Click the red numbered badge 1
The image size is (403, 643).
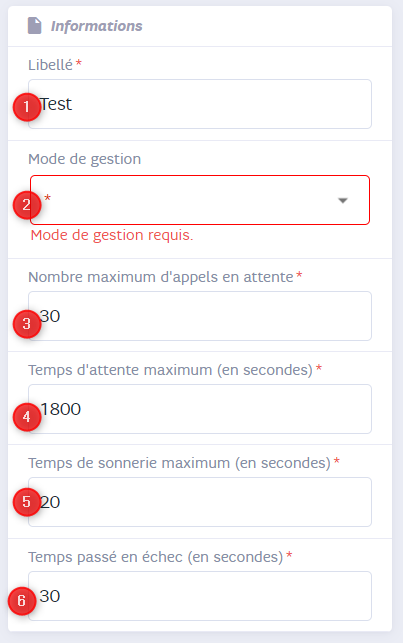(x=27, y=107)
